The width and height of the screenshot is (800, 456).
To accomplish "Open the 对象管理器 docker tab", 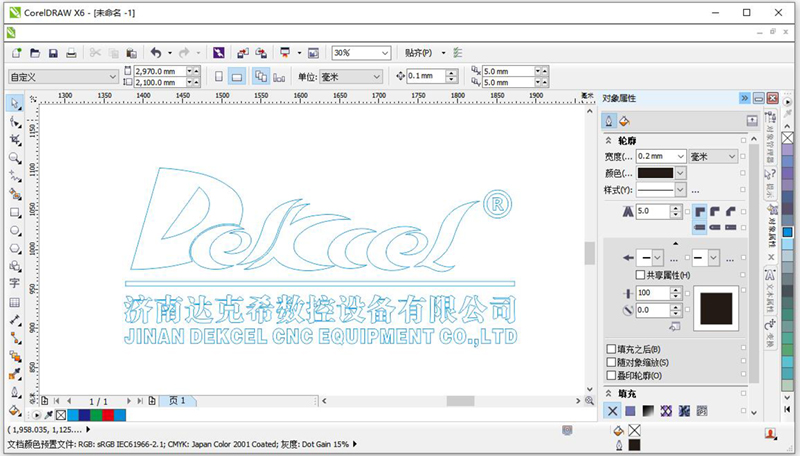I will (771, 138).
